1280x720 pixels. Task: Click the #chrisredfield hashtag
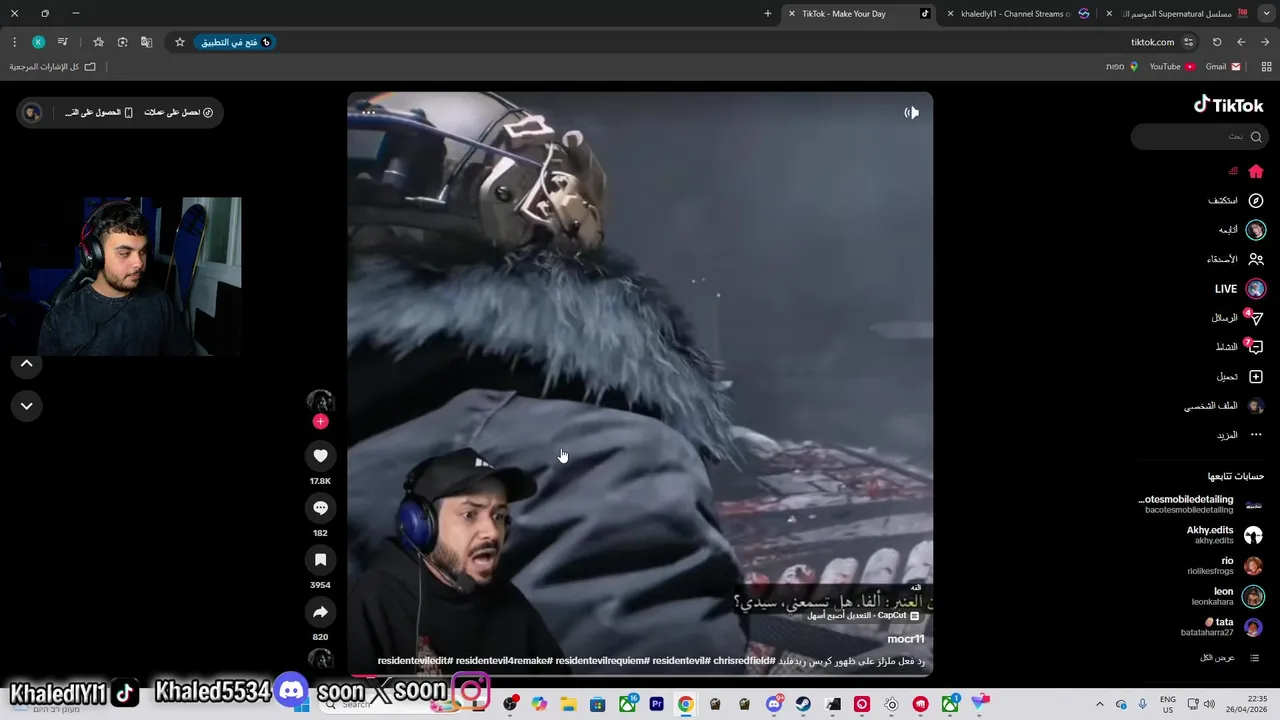click(x=742, y=661)
